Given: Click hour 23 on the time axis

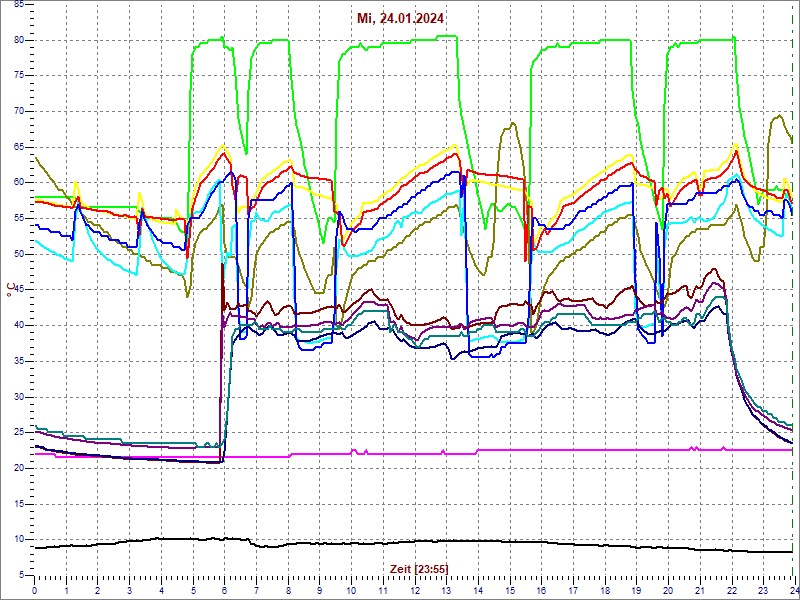Looking at the screenshot, I should (763, 590).
